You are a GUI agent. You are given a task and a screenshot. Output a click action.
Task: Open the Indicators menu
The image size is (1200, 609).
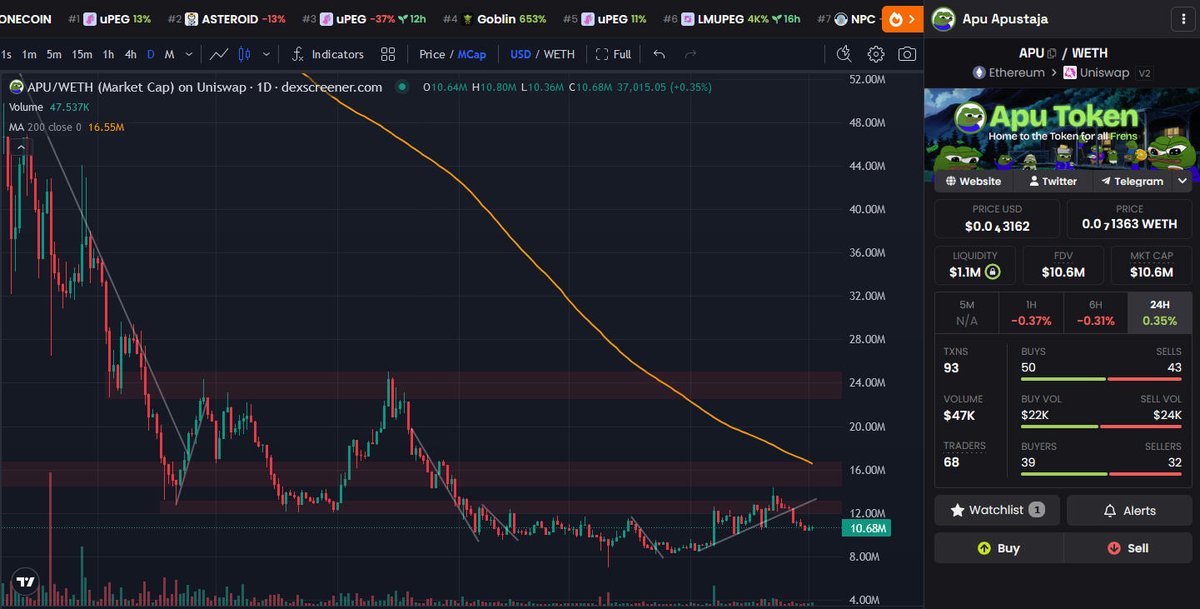(x=328, y=54)
